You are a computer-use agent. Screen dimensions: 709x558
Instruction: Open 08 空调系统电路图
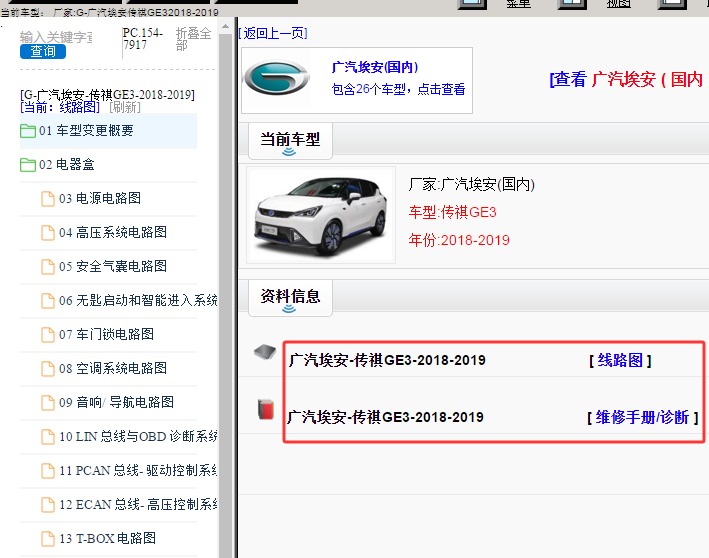pos(113,369)
